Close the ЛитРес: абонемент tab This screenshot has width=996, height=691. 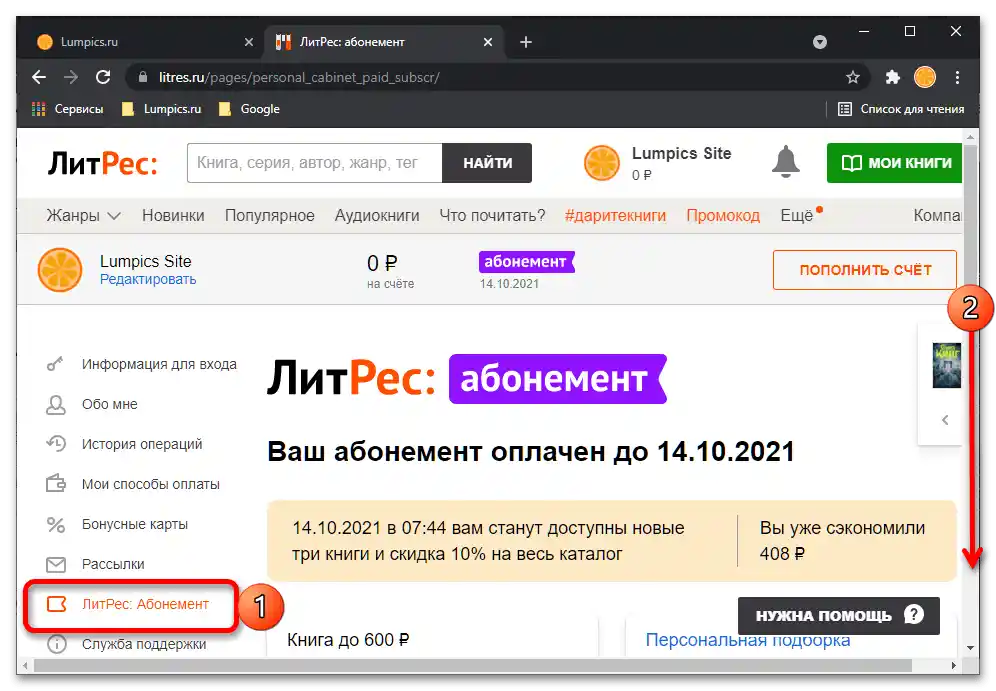pyautogui.click(x=487, y=42)
